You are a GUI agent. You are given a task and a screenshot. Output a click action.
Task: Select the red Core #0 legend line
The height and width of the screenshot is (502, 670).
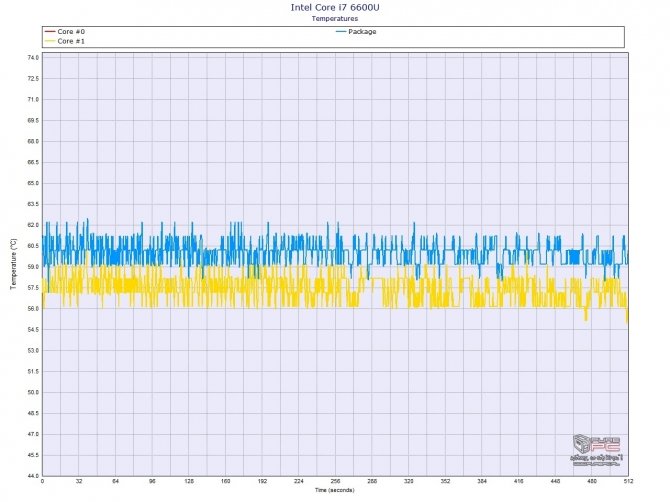tap(50, 32)
